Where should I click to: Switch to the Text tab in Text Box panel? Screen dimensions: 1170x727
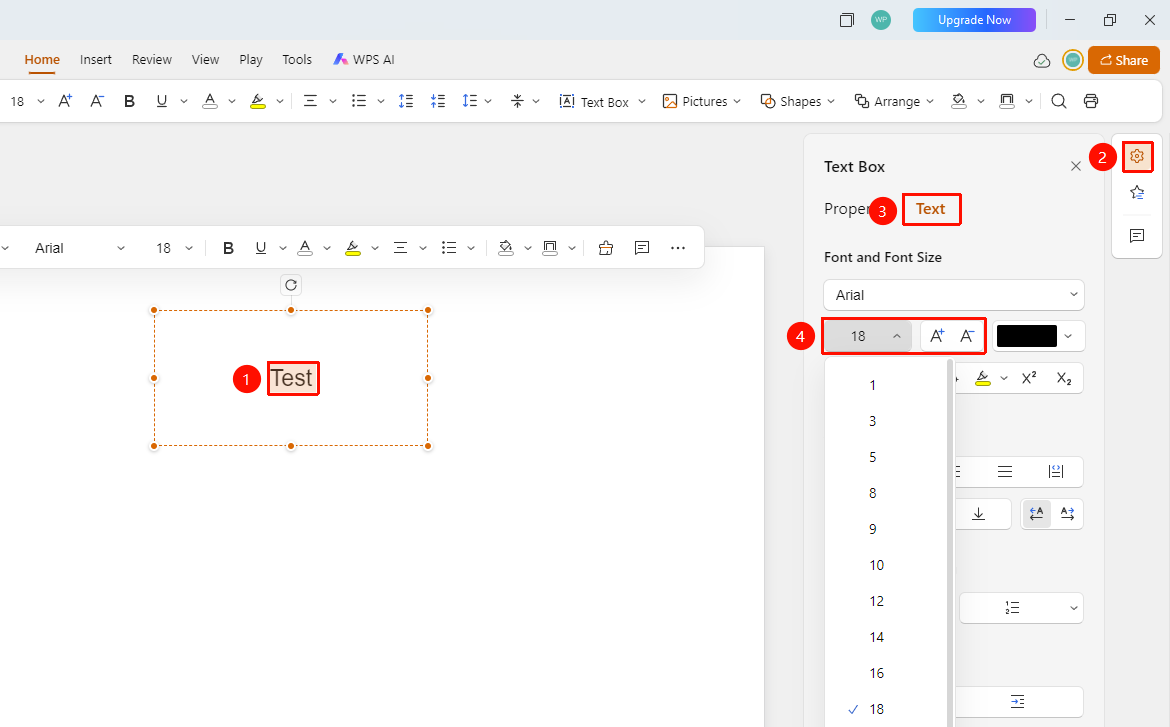930,209
